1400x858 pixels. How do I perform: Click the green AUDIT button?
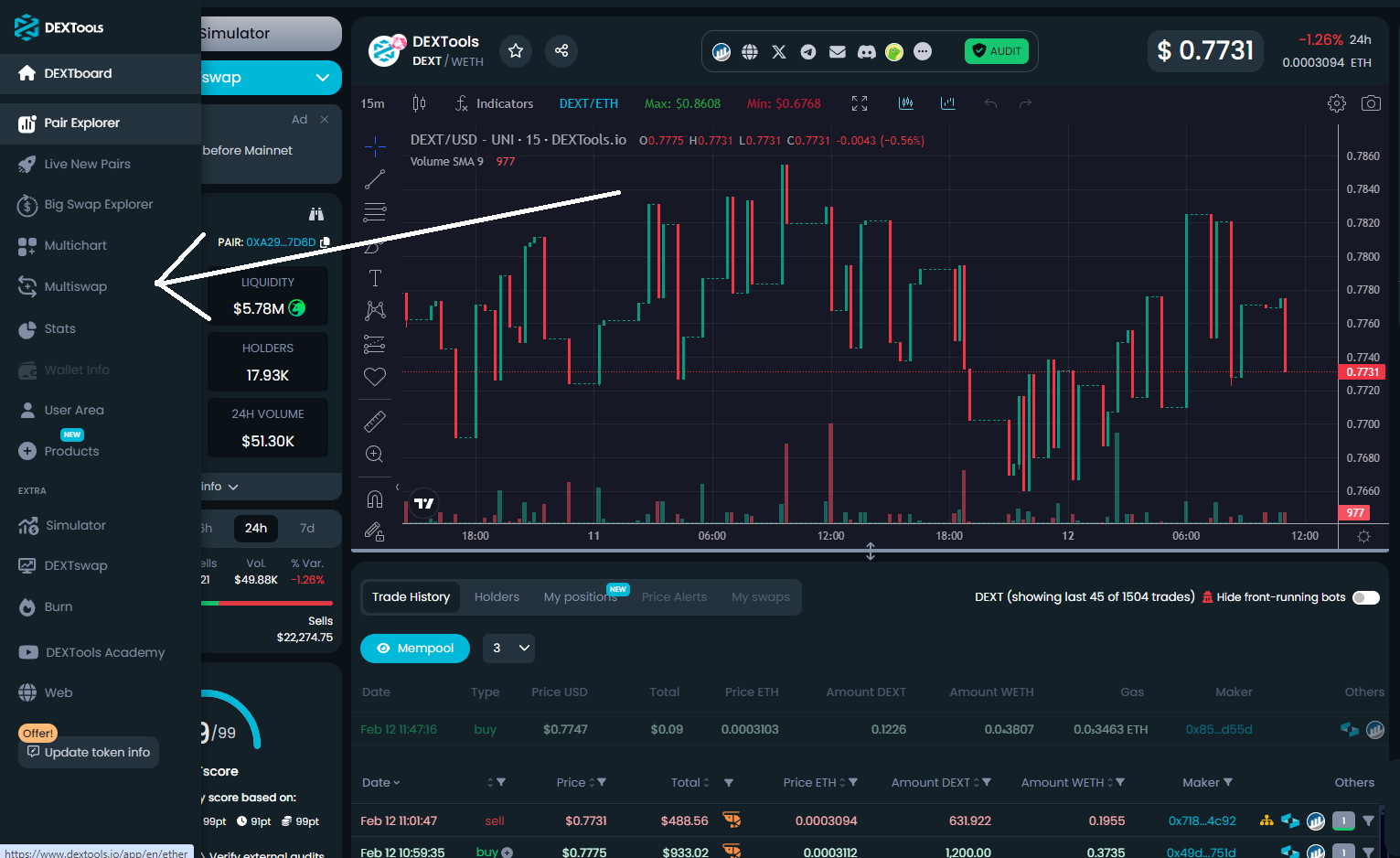click(x=997, y=51)
